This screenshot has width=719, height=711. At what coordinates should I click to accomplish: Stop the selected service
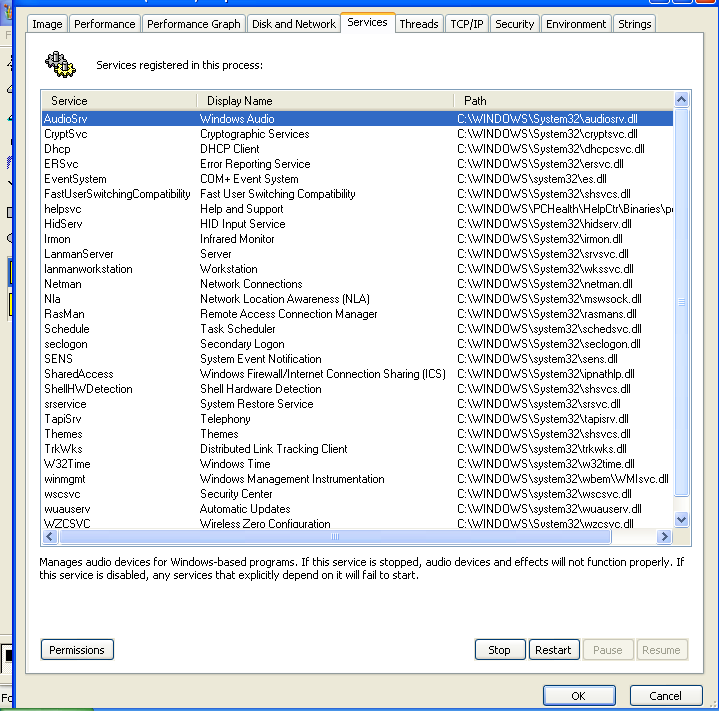500,650
